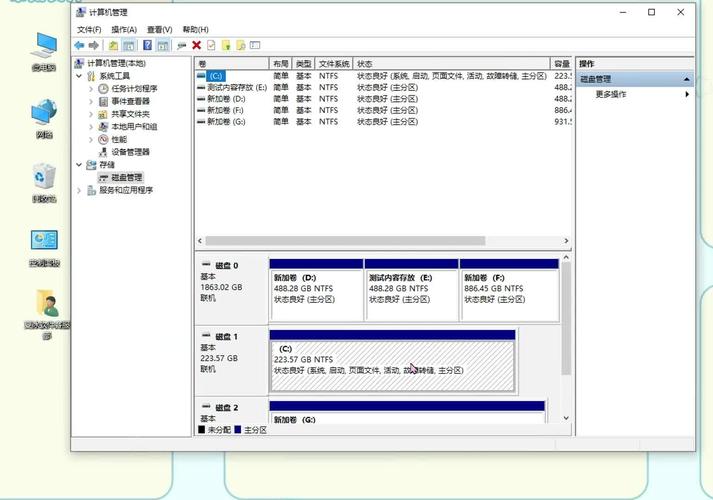Select Event Viewer (事件查看器) in tree
The image size is (713, 500).
click(x=130, y=101)
